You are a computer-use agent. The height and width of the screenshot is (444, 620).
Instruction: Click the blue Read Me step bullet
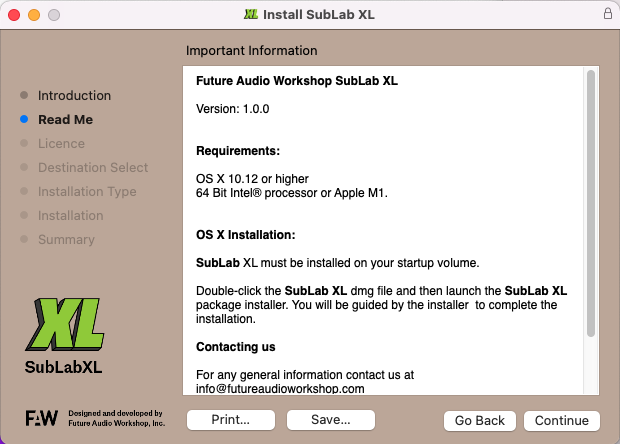(x=23, y=120)
